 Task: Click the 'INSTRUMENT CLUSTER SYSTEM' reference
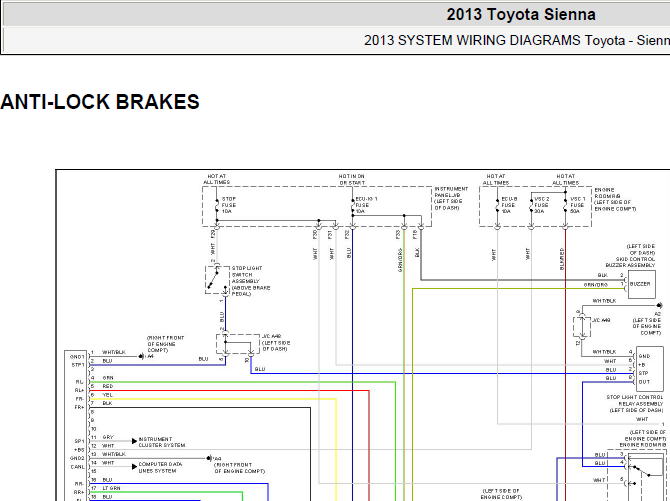(x=162, y=442)
